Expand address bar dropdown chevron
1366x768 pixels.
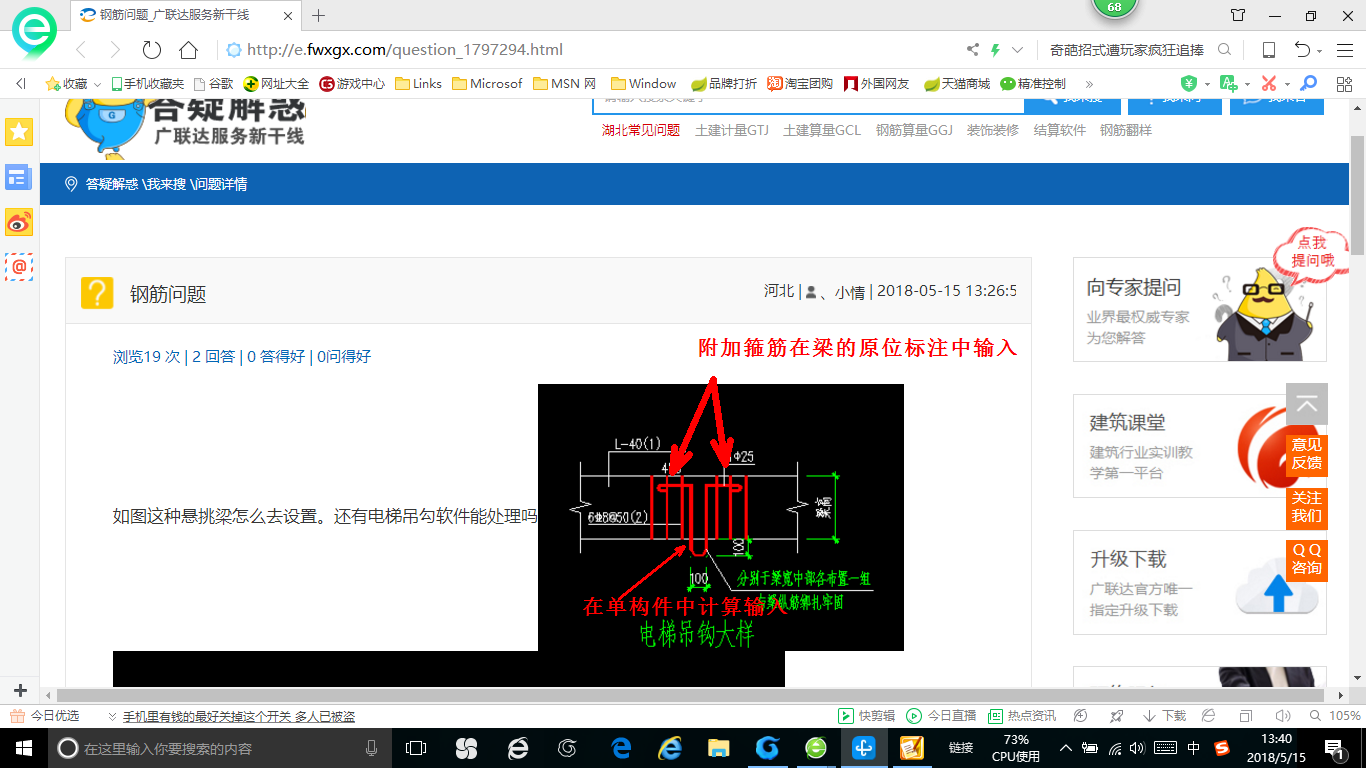tap(1017, 50)
